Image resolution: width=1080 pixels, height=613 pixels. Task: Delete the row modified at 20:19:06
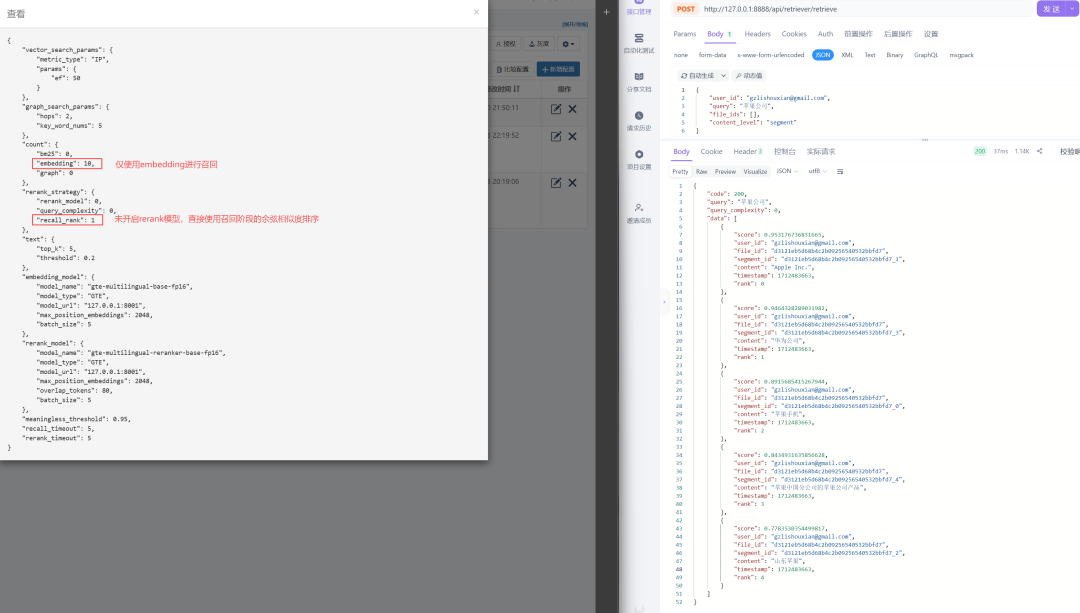(572, 183)
